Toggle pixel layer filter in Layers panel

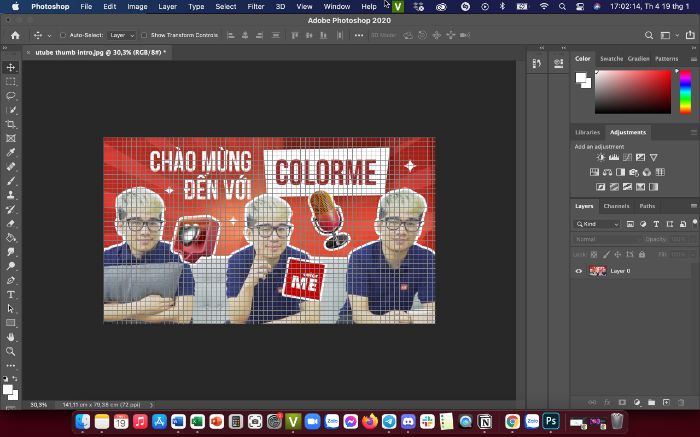[x=630, y=224]
